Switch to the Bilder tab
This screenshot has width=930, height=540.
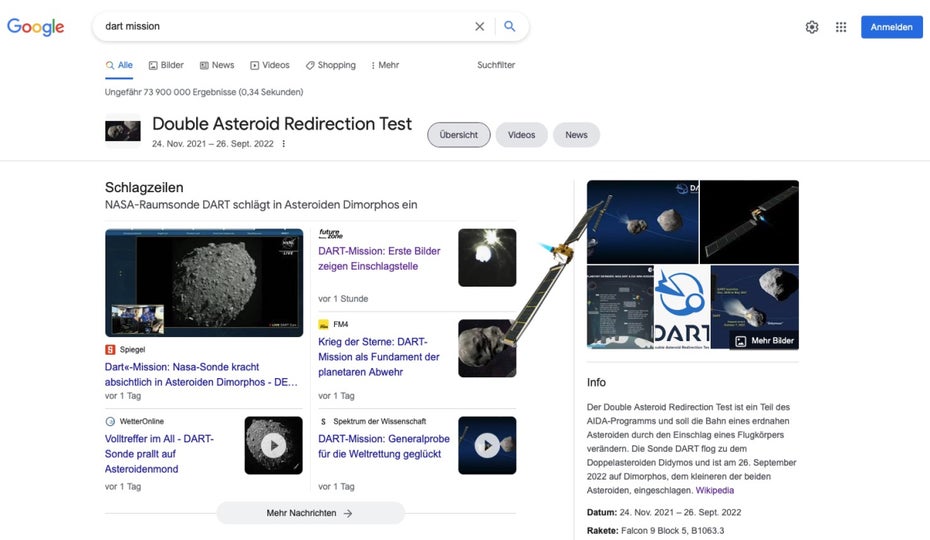tap(166, 65)
